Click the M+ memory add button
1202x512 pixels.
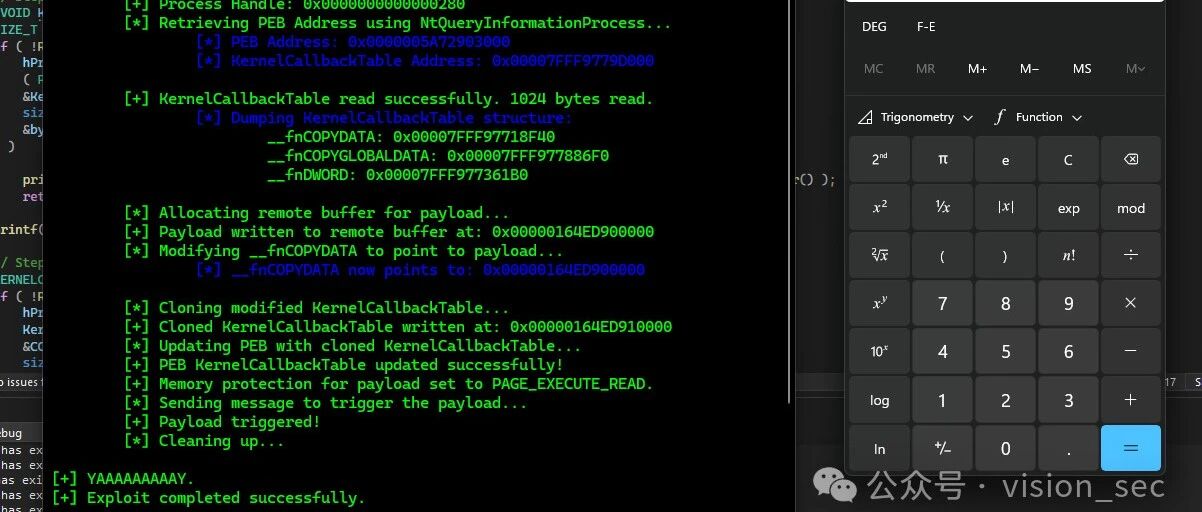coord(977,69)
